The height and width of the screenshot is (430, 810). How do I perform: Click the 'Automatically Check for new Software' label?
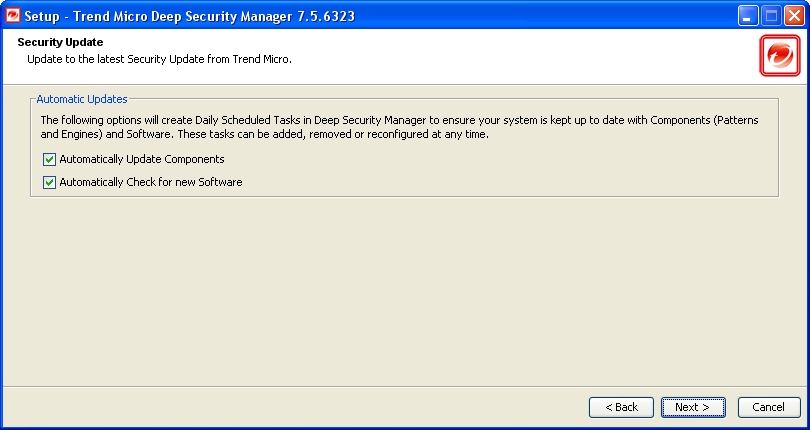(150, 182)
